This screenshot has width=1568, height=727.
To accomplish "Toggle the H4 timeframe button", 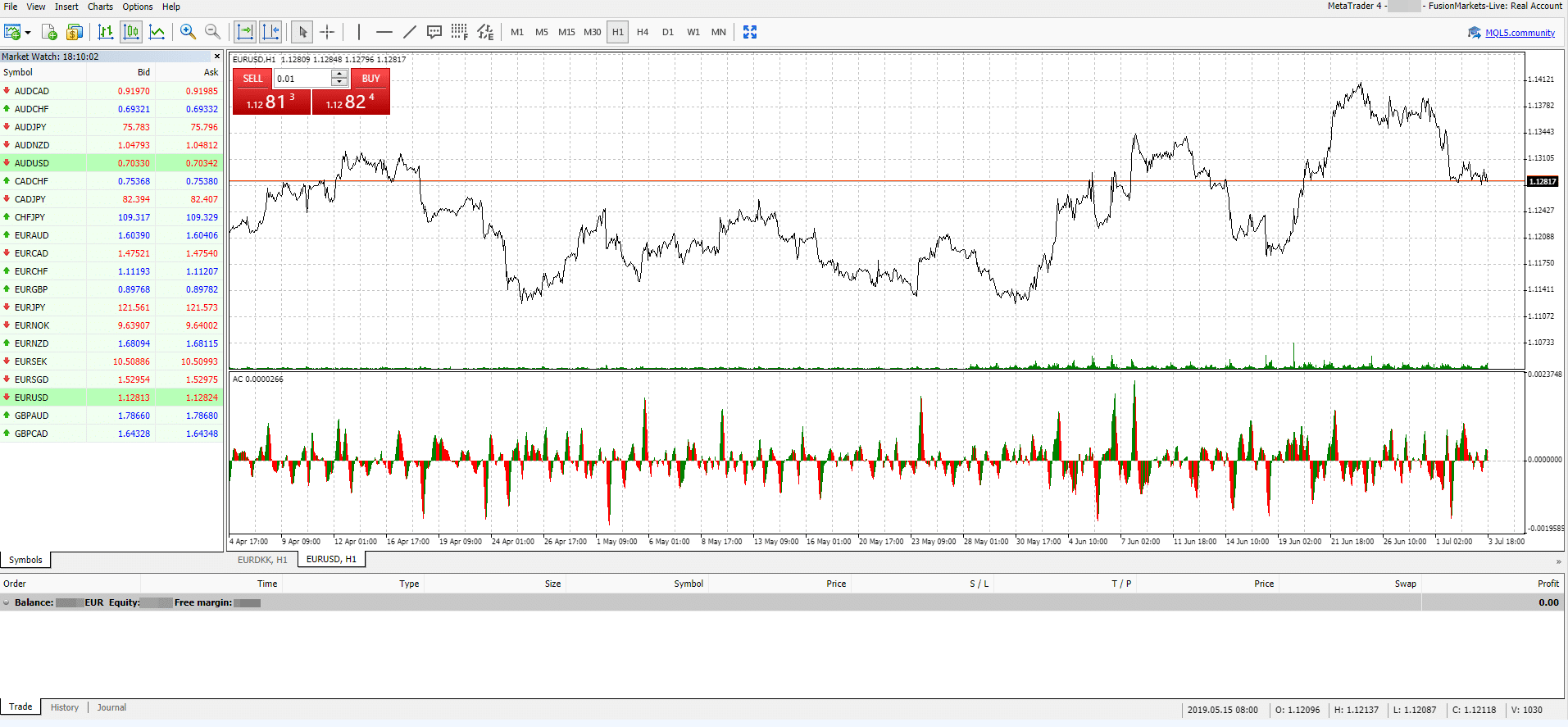I will click(x=643, y=32).
